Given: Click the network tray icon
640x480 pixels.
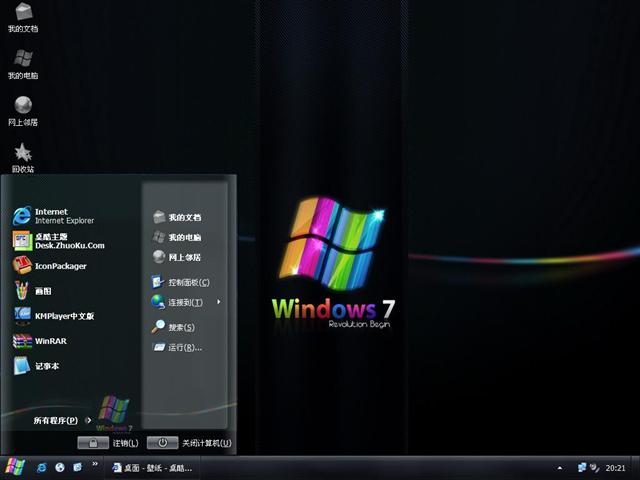Looking at the screenshot, I should click(x=582, y=467).
